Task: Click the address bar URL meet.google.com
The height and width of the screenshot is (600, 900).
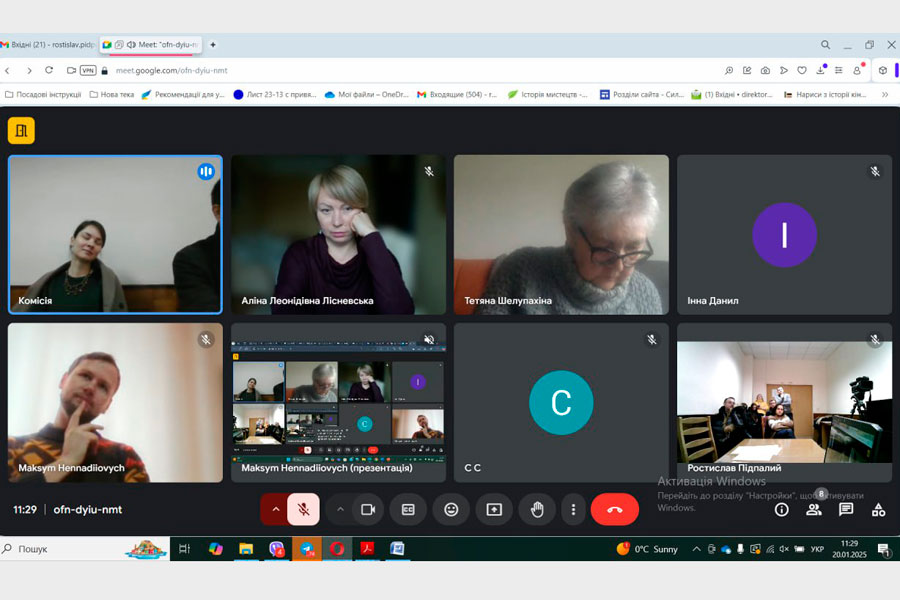Action: [172, 71]
